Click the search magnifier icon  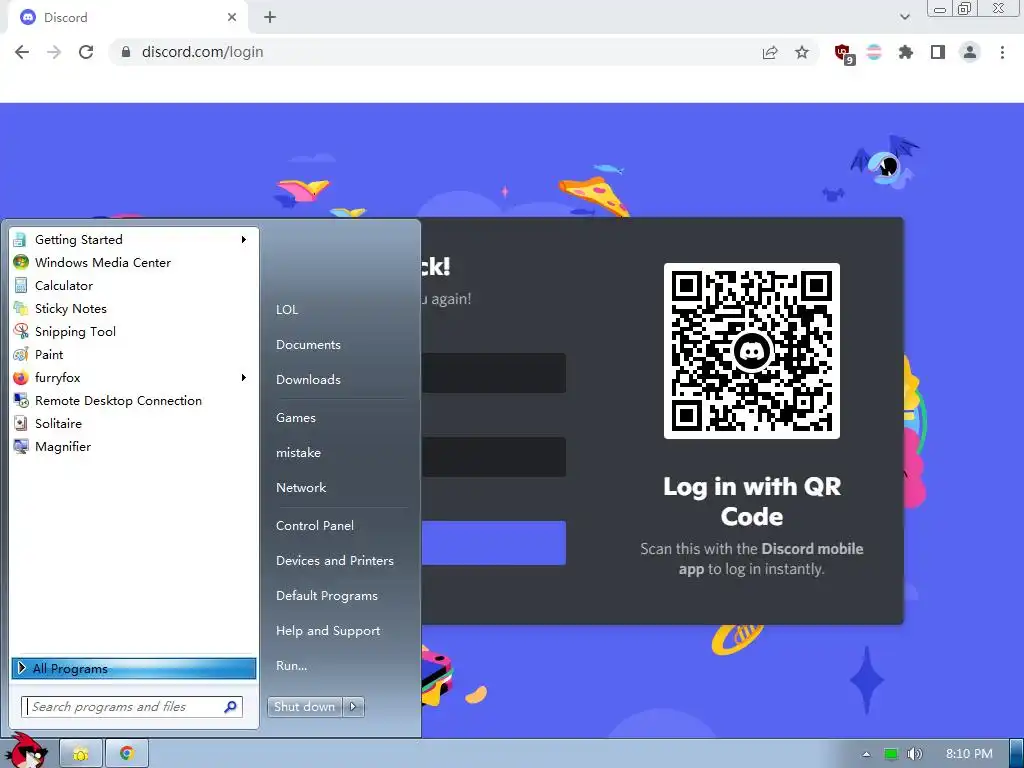231,707
